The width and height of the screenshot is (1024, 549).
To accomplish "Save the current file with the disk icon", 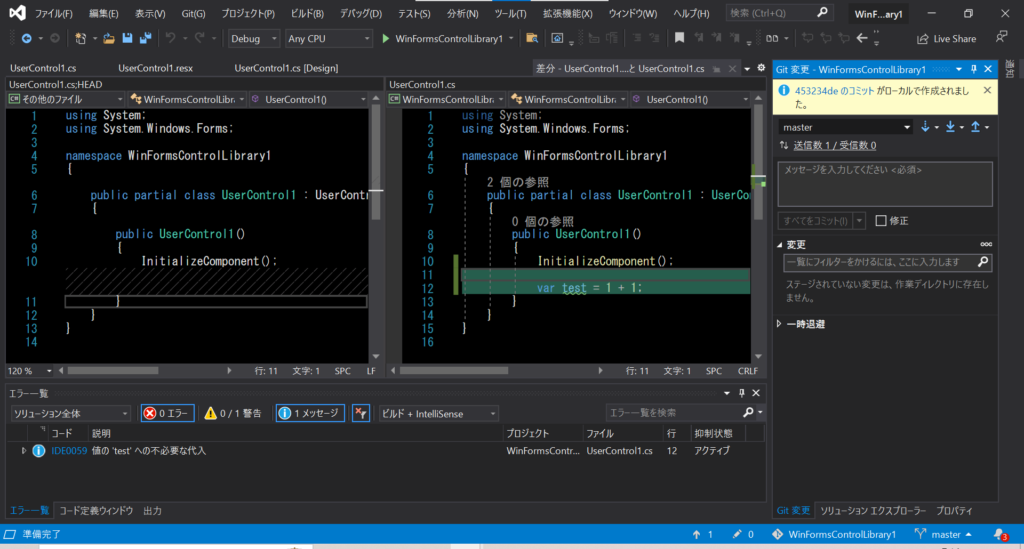I will 127,39.
